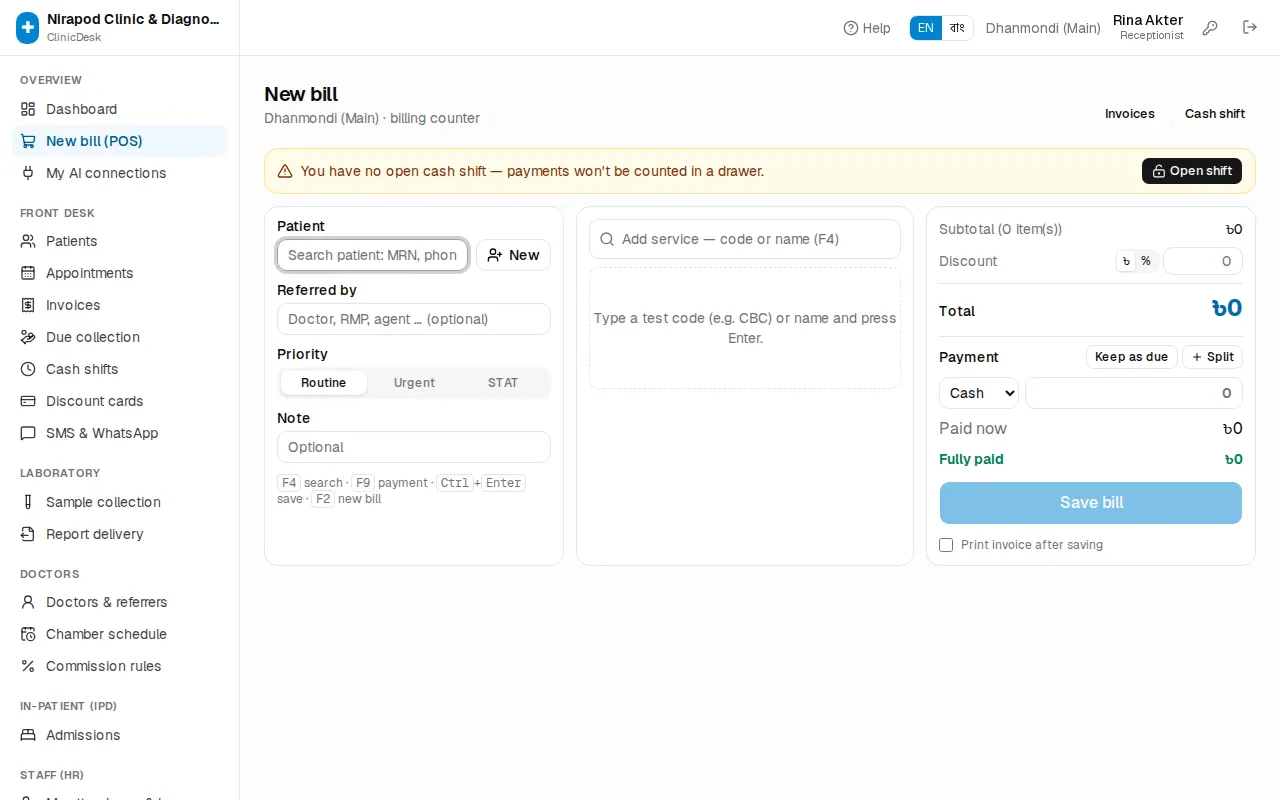This screenshot has height=800, width=1280.
Task: Click the Dashboard grid icon
Action: [28, 109]
